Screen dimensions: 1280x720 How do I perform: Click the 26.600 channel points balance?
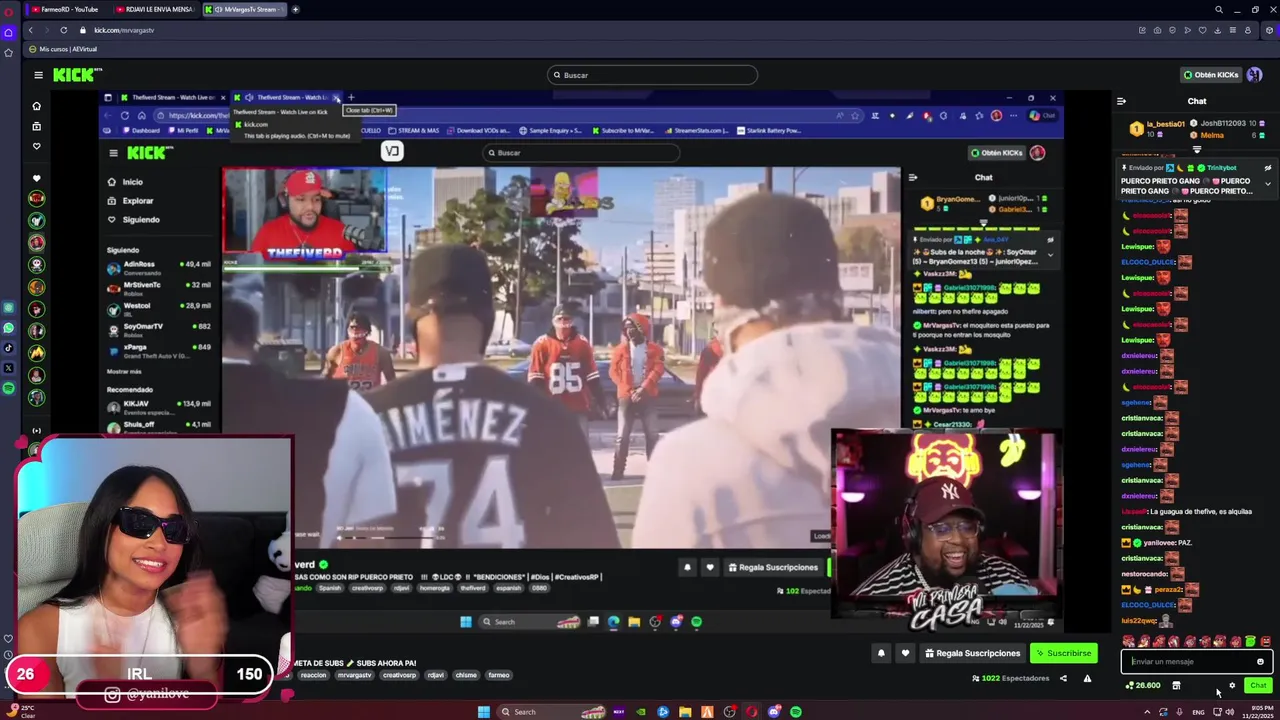coord(1143,685)
